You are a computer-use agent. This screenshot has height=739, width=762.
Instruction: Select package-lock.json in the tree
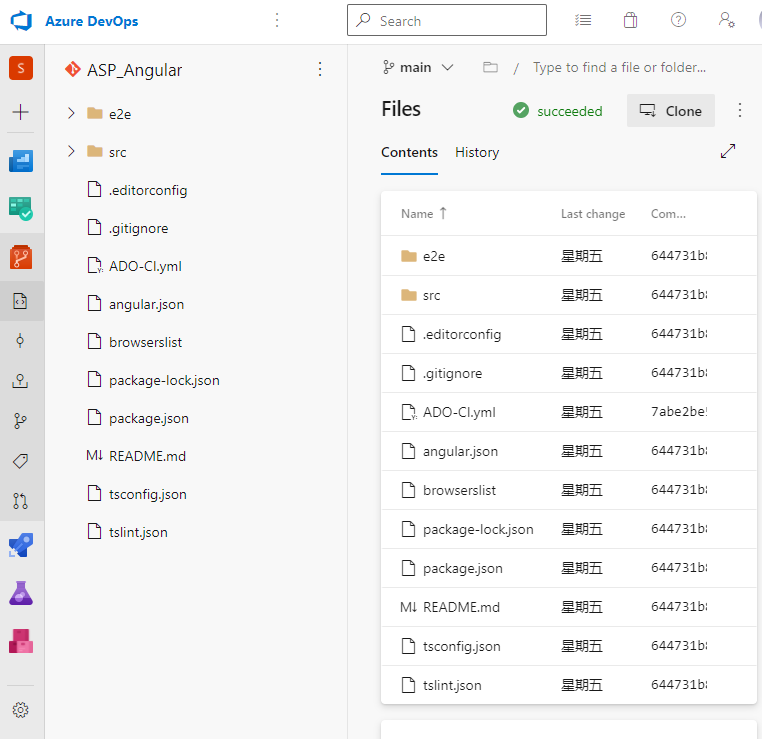coord(164,380)
